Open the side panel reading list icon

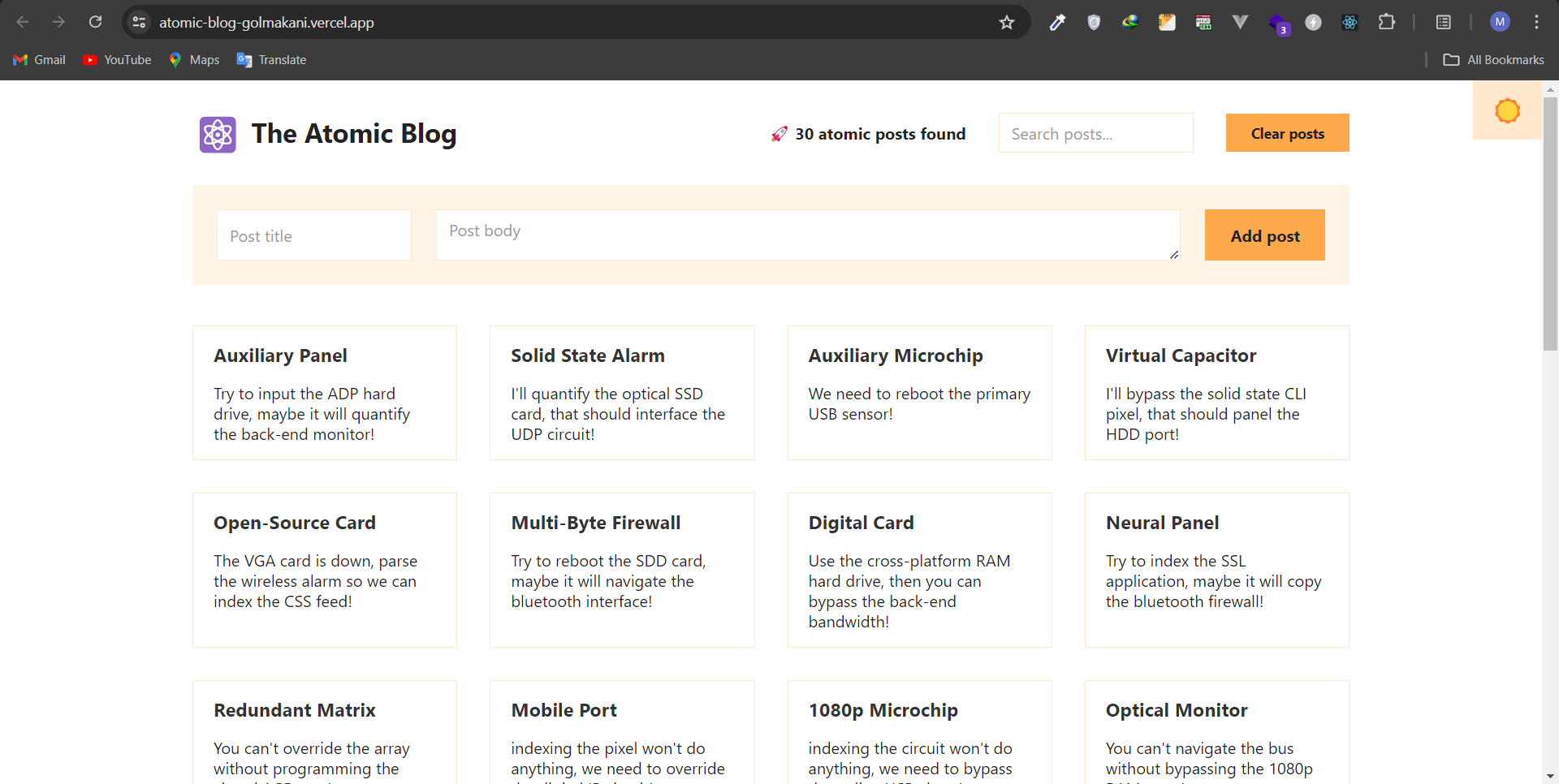tap(1443, 23)
